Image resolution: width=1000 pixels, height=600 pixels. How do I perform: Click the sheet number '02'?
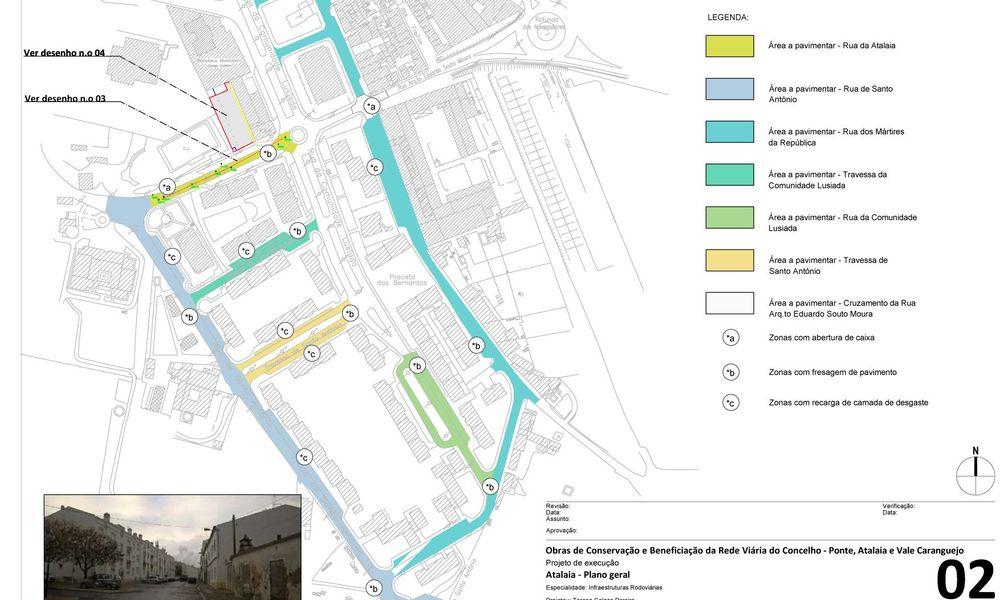pyautogui.click(x=966, y=580)
